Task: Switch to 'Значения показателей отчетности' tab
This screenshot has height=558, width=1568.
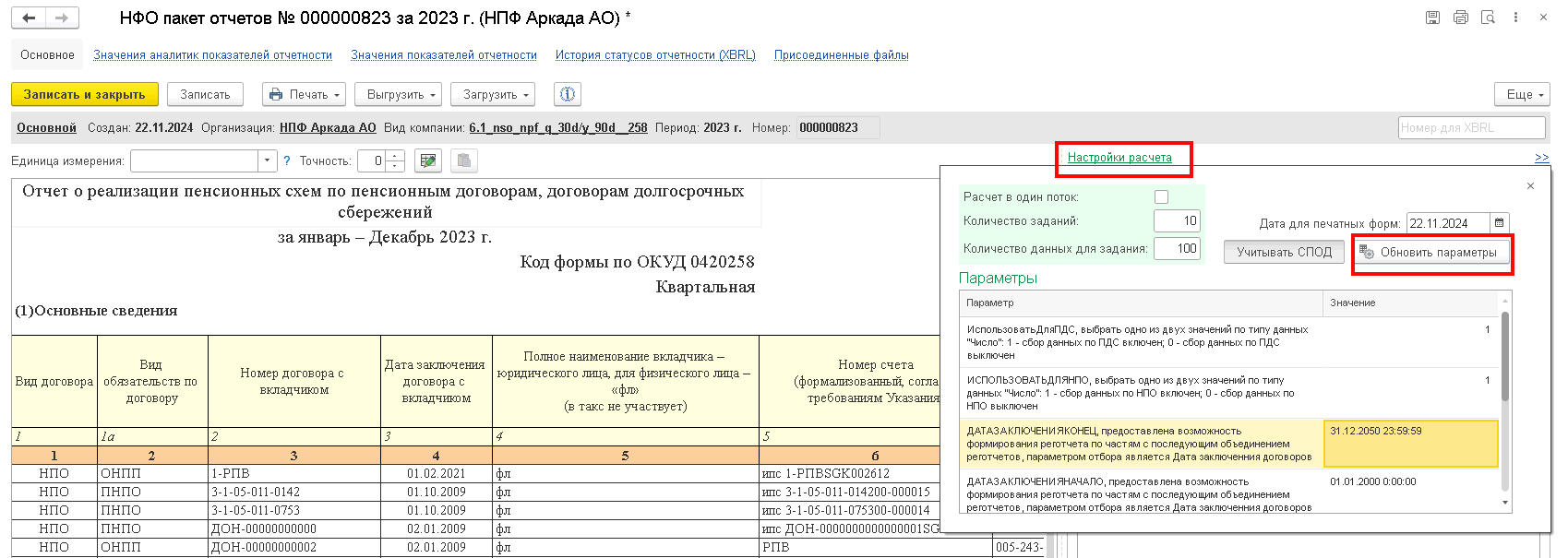Action: click(x=443, y=55)
